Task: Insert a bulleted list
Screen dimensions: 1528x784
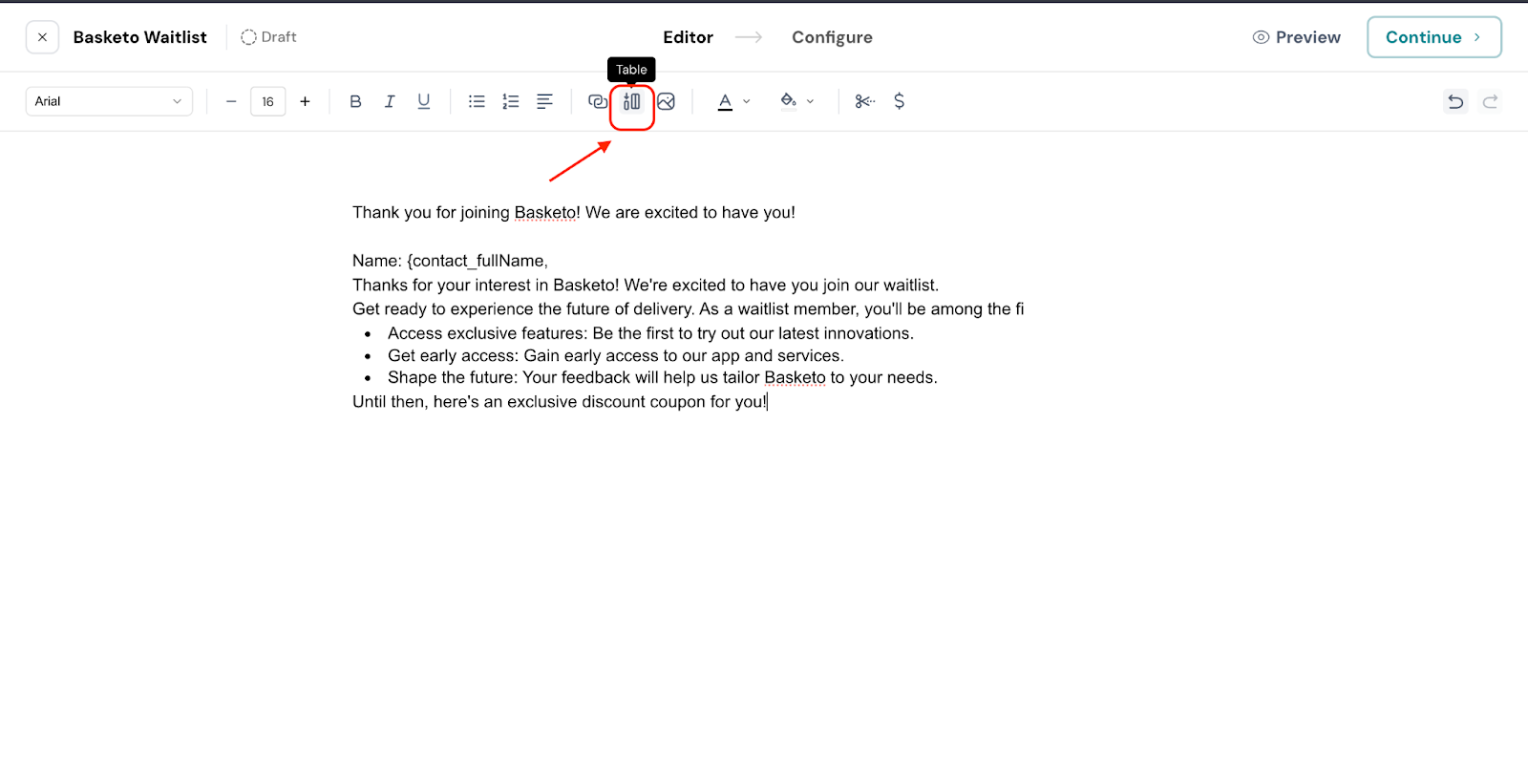Action: (x=477, y=101)
